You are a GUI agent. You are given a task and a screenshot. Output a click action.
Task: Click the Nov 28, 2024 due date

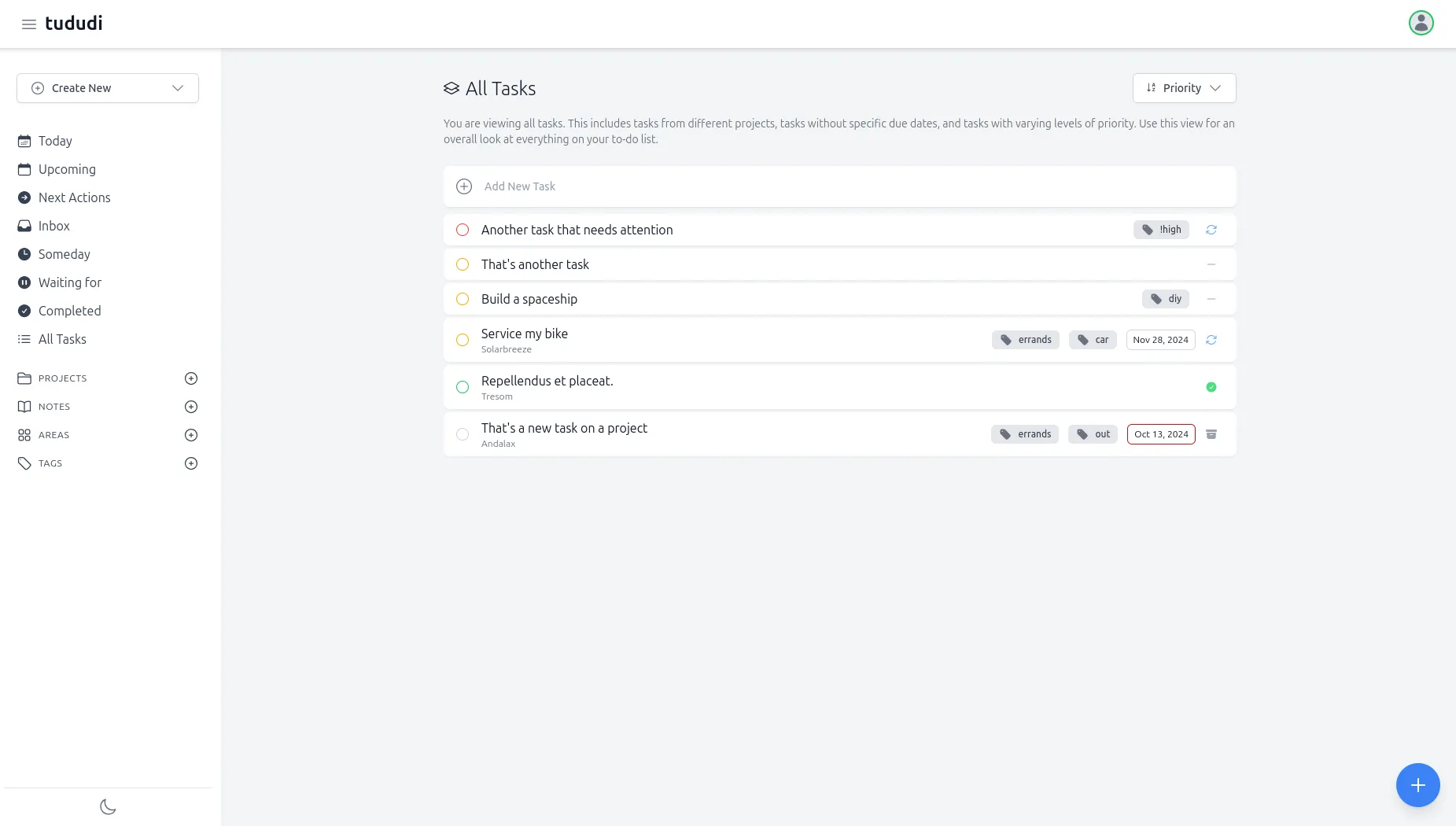[x=1160, y=340]
